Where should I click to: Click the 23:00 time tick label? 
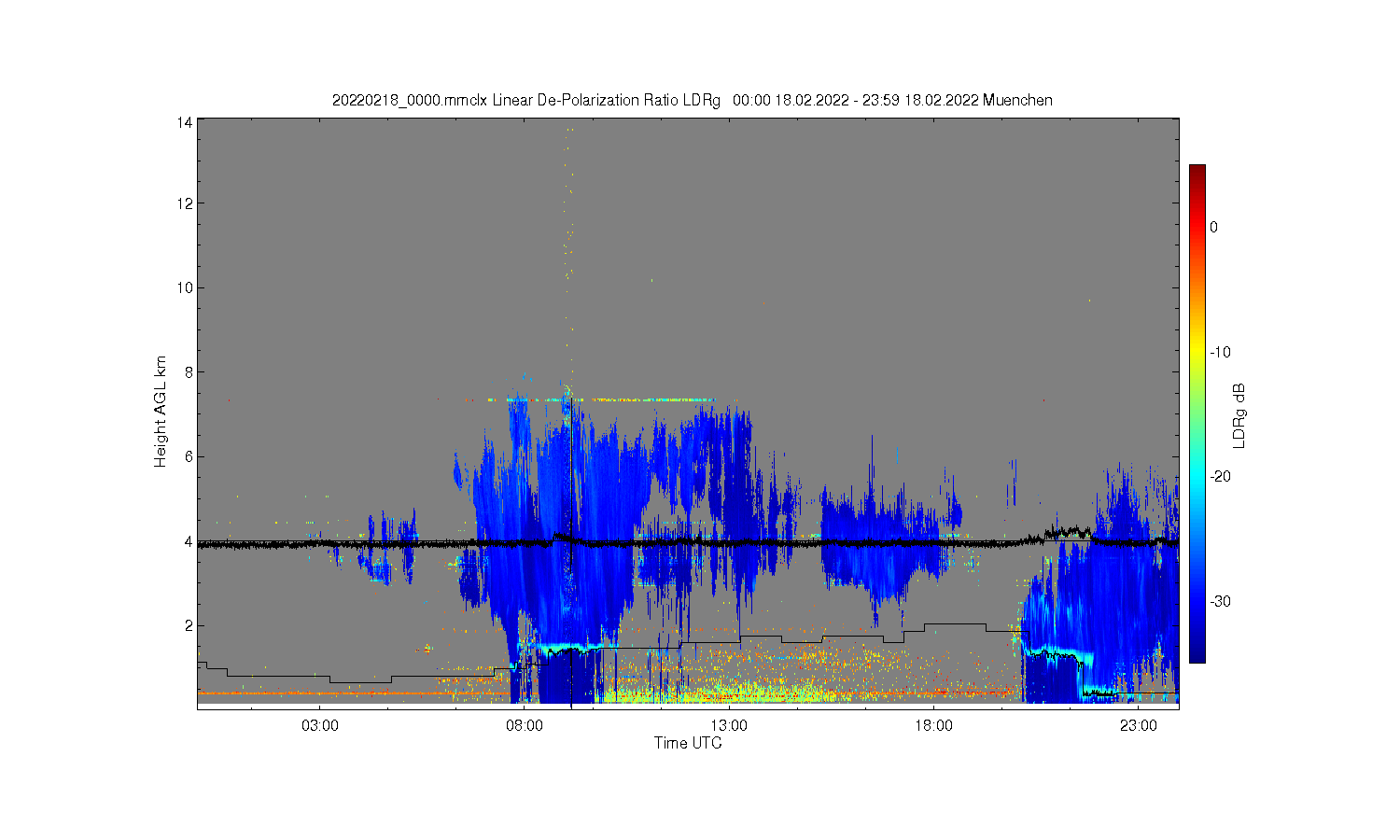pyautogui.click(x=1138, y=725)
